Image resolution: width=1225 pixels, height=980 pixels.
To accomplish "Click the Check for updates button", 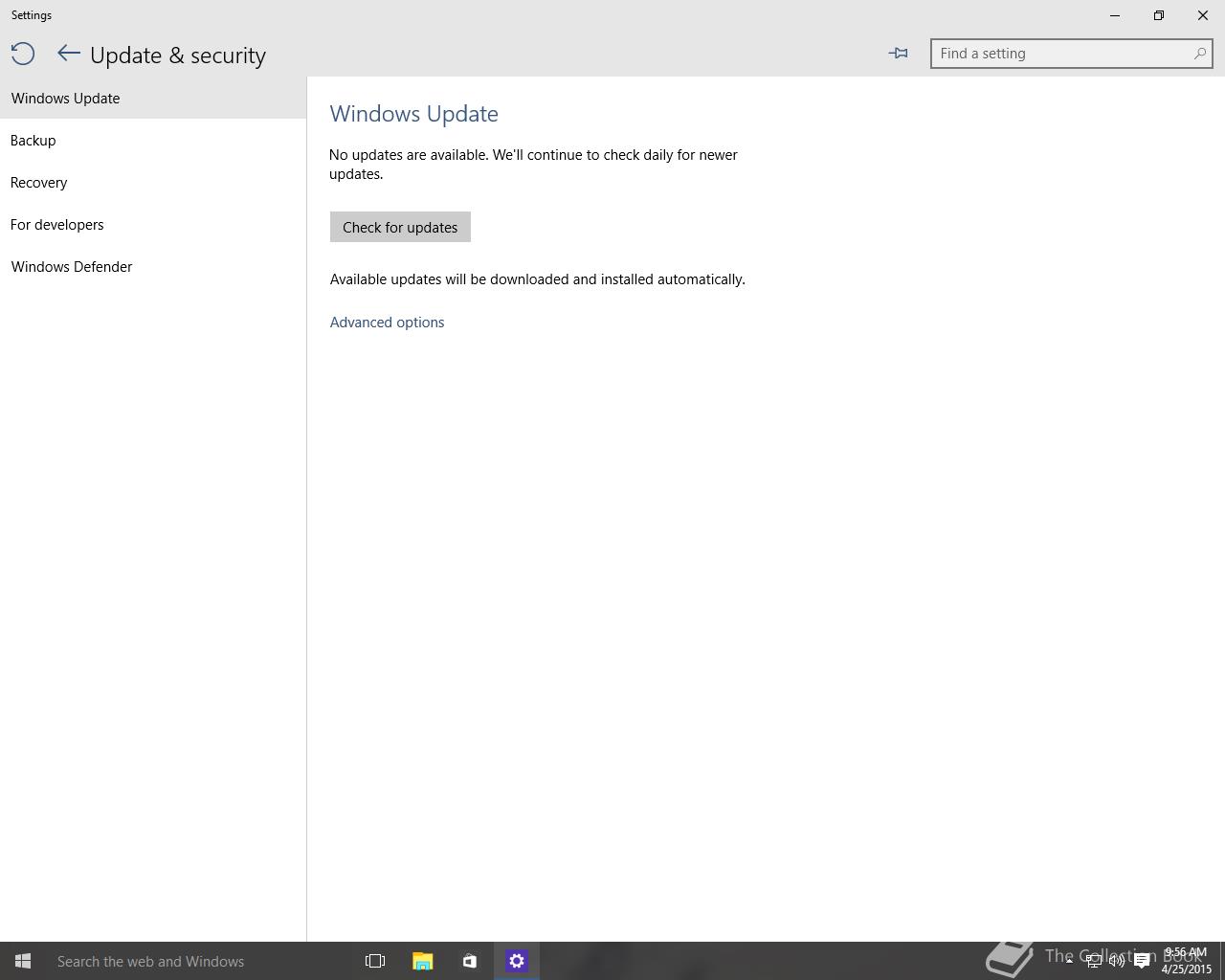I will click(x=400, y=227).
